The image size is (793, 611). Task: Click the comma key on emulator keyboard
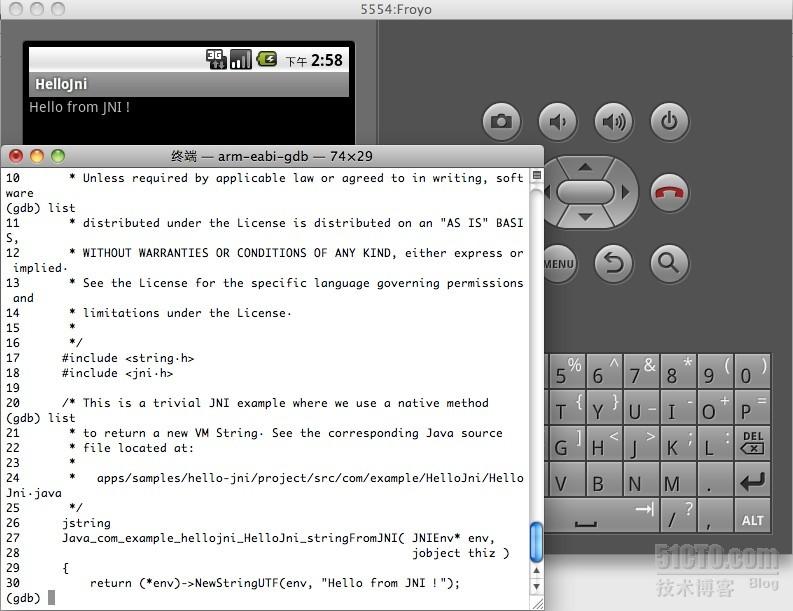pyautogui.click(x=715, y=515)
